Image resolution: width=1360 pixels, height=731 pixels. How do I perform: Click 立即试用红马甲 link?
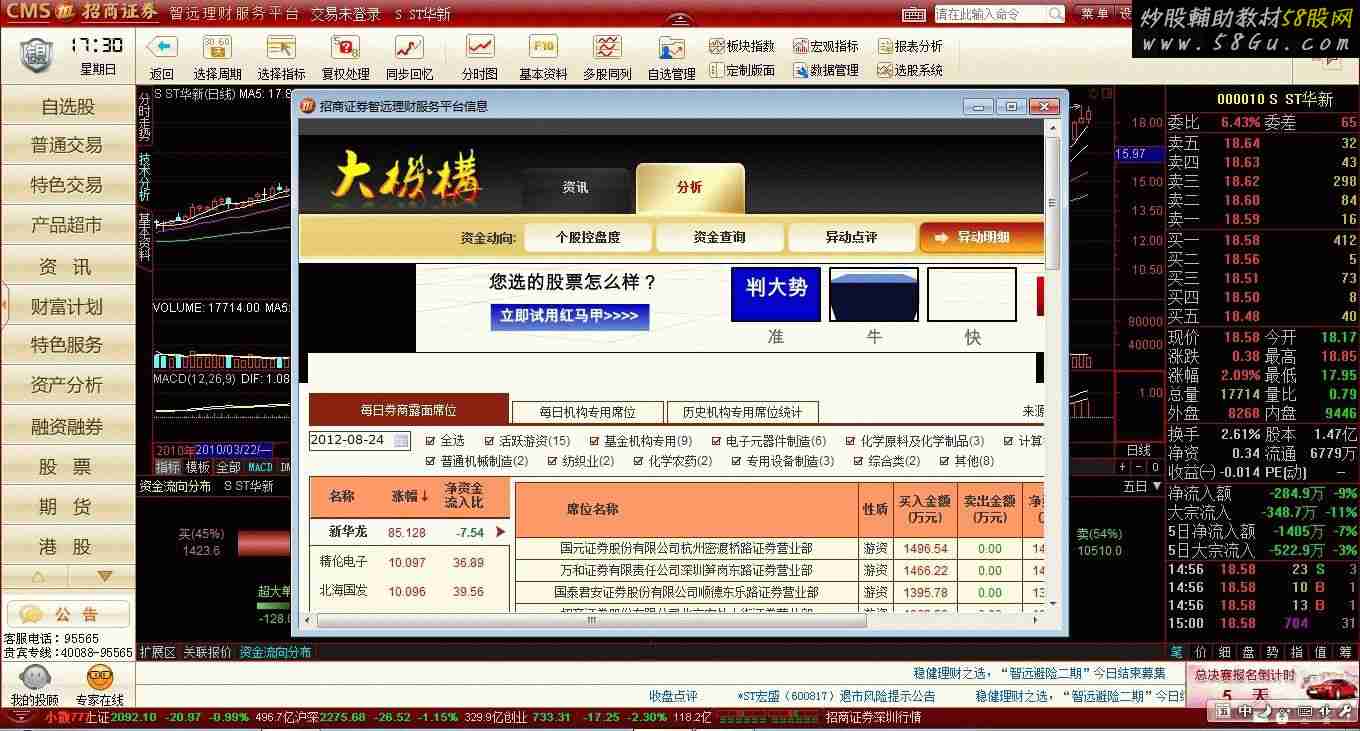tap(570, 316)
